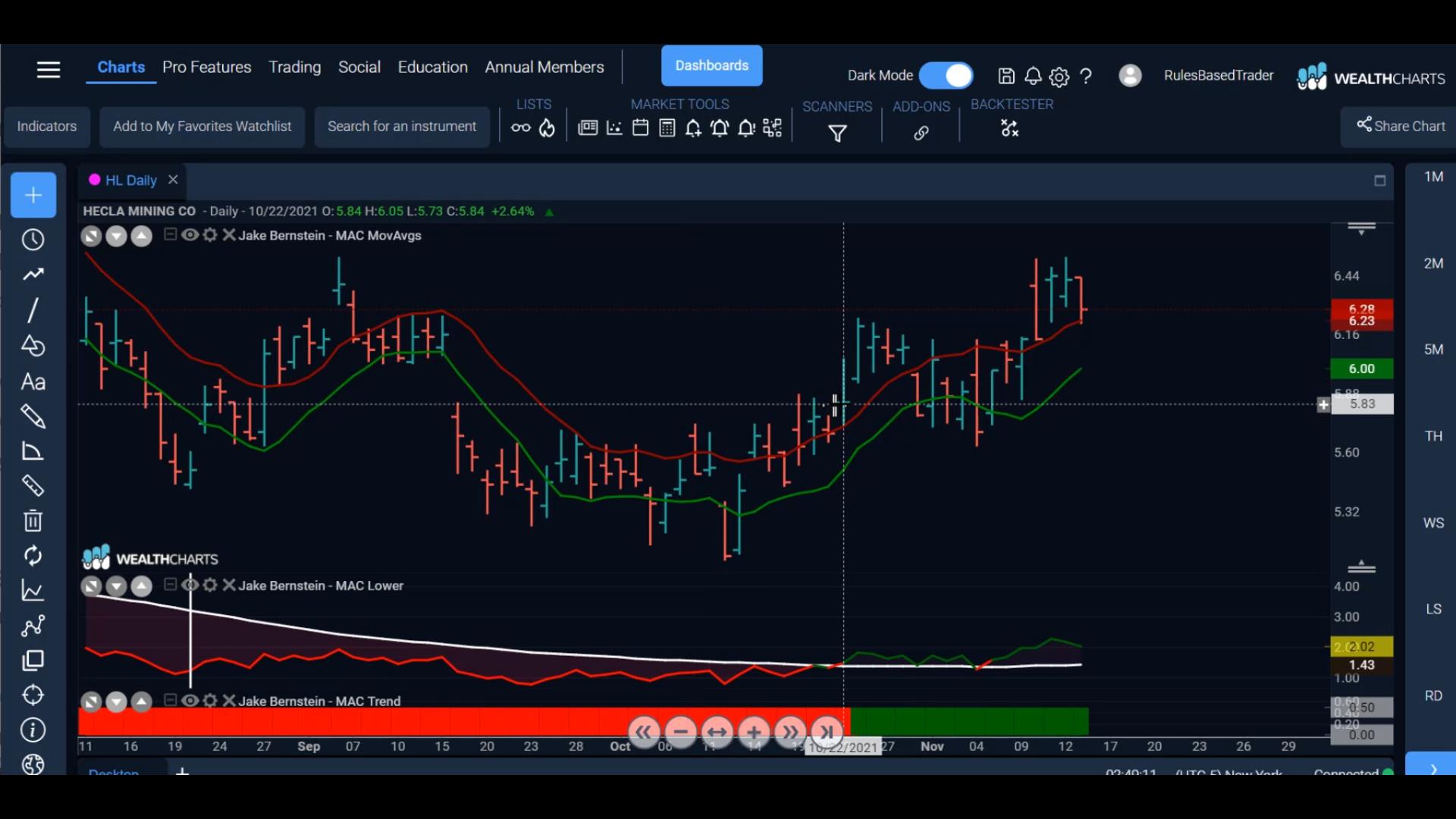Open the hot list flame icon
Viewport: 1456px width, 819px height.
[547, 128]
